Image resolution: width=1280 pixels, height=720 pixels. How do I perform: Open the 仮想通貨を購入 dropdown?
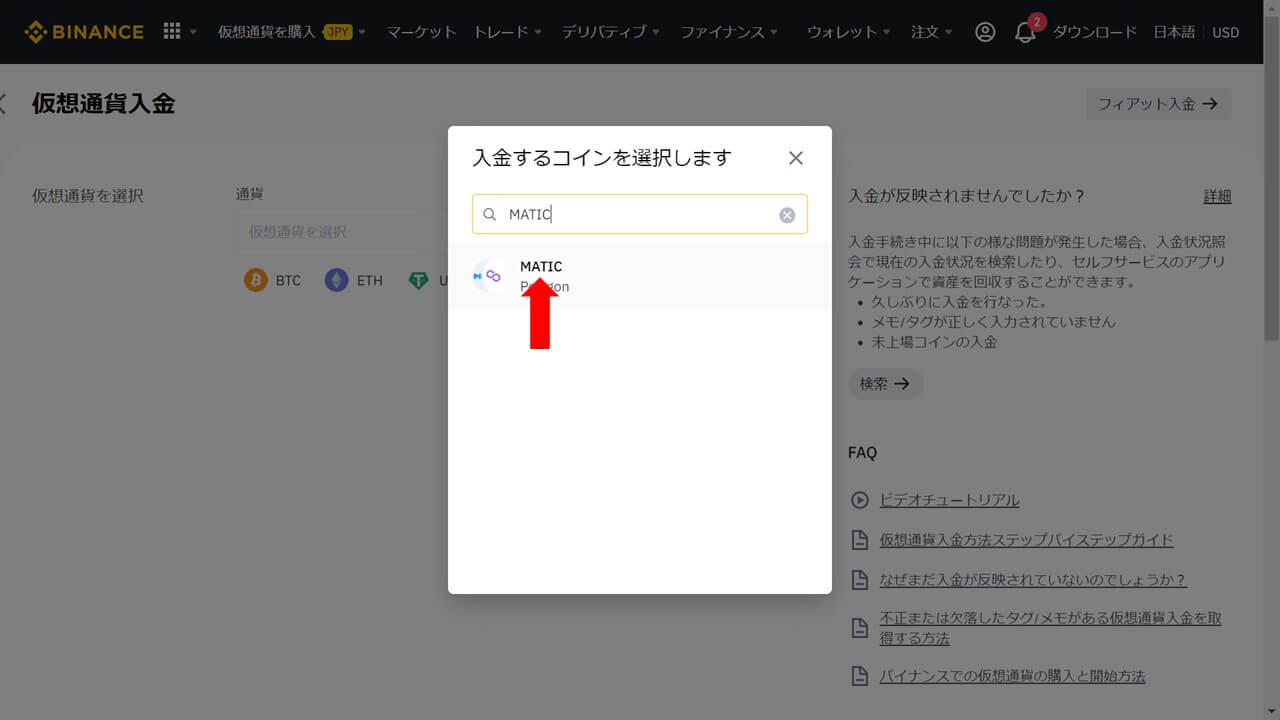[x=292, y=32]
